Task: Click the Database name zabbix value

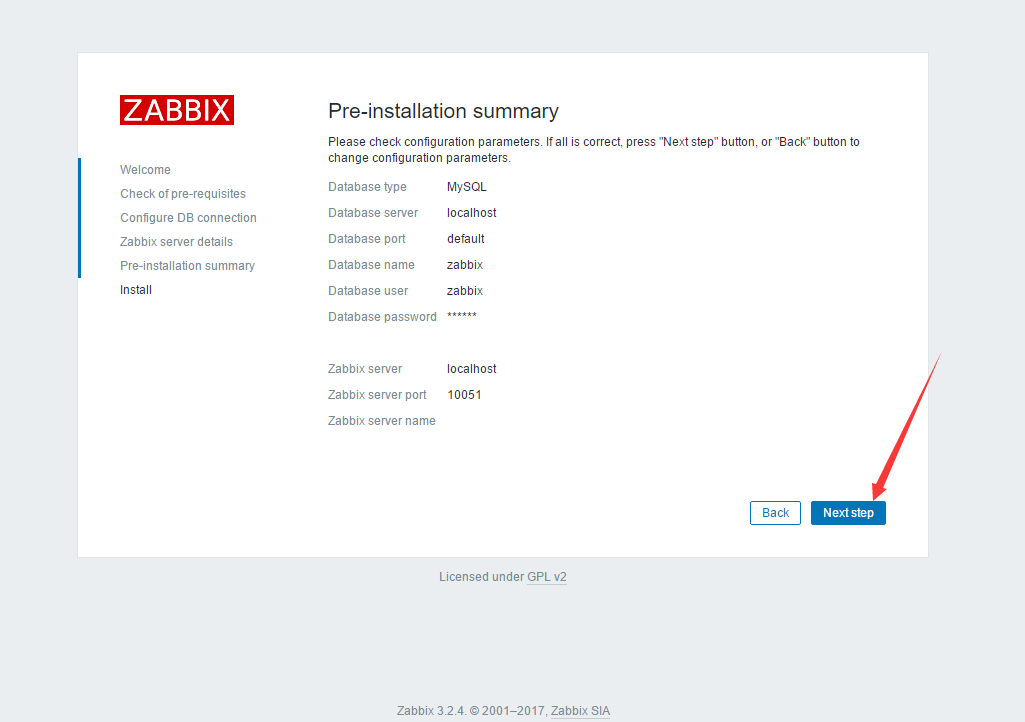Action: (x=465, y=265)
